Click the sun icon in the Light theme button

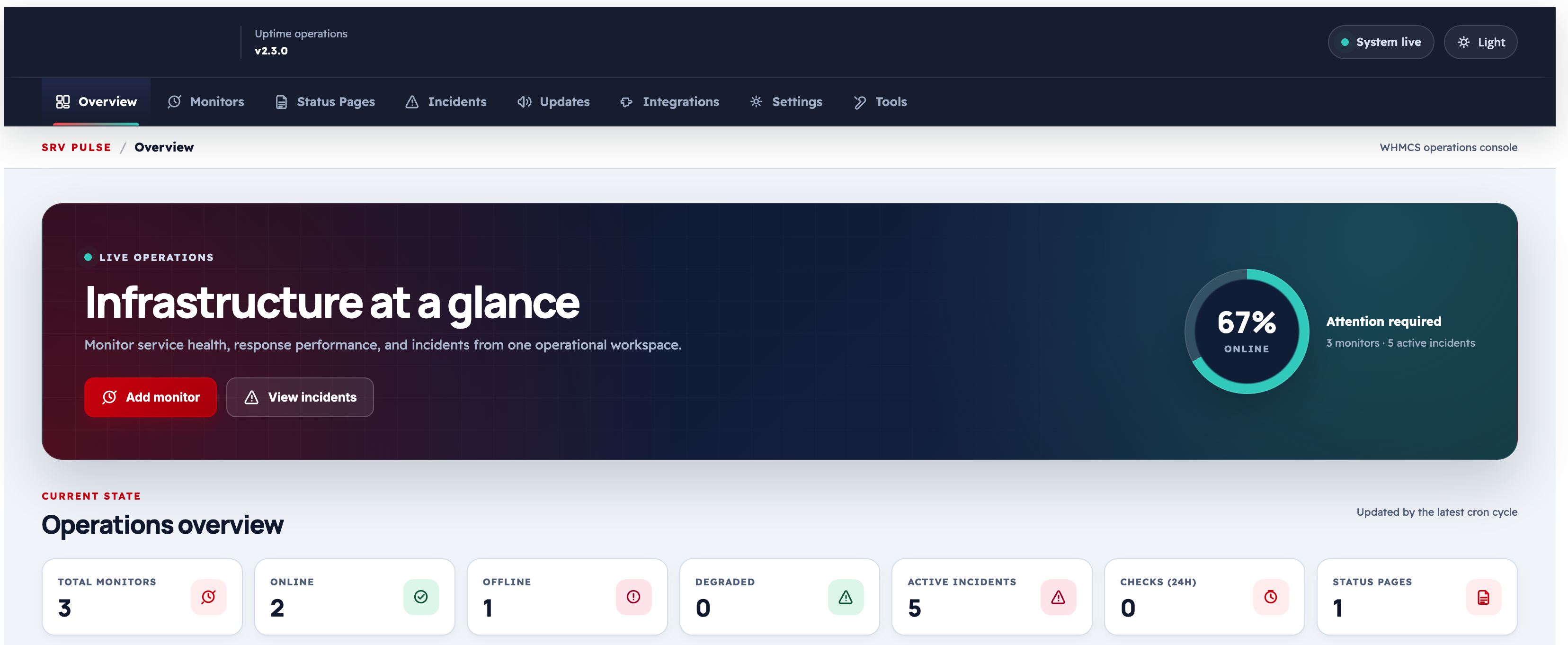(1464, 42)
